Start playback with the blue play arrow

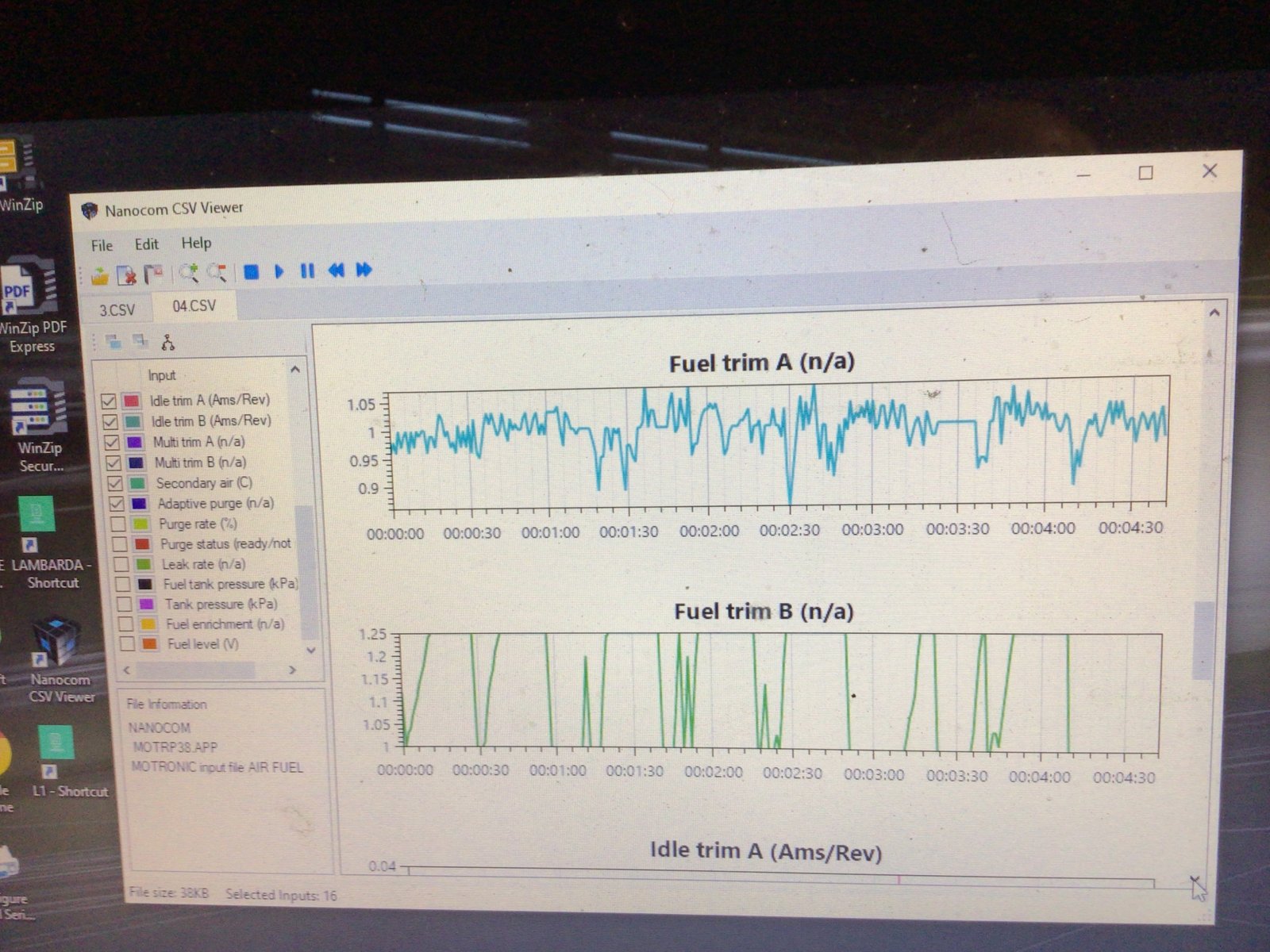[x=279, y=271]
